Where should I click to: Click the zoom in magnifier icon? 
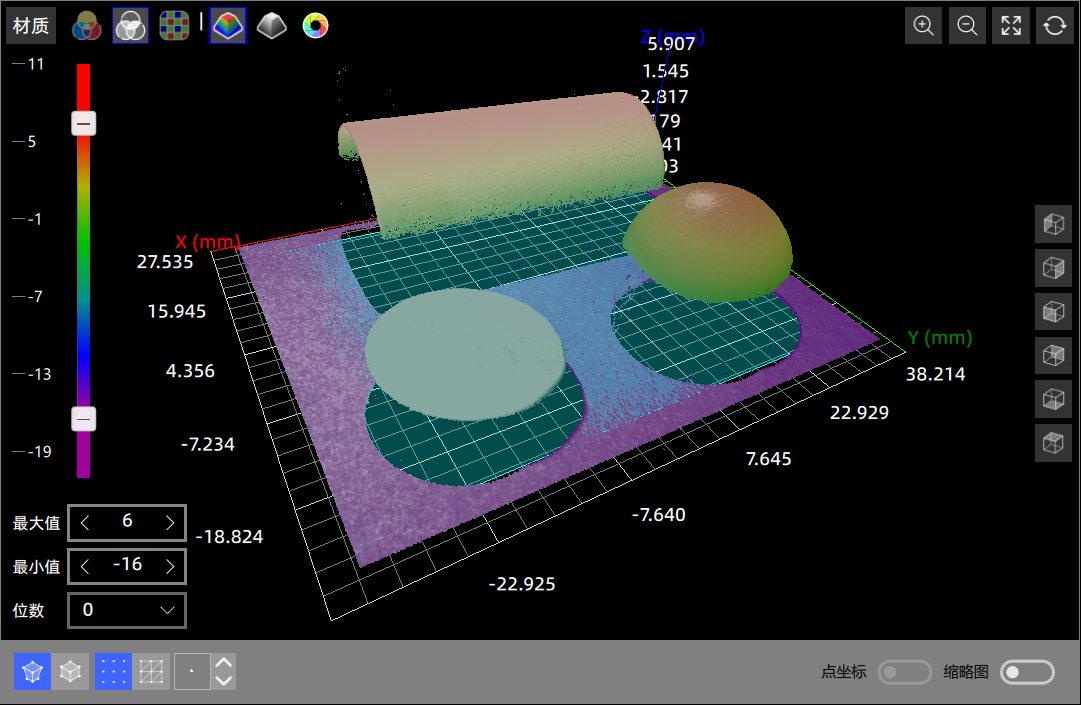pos(924,26)
